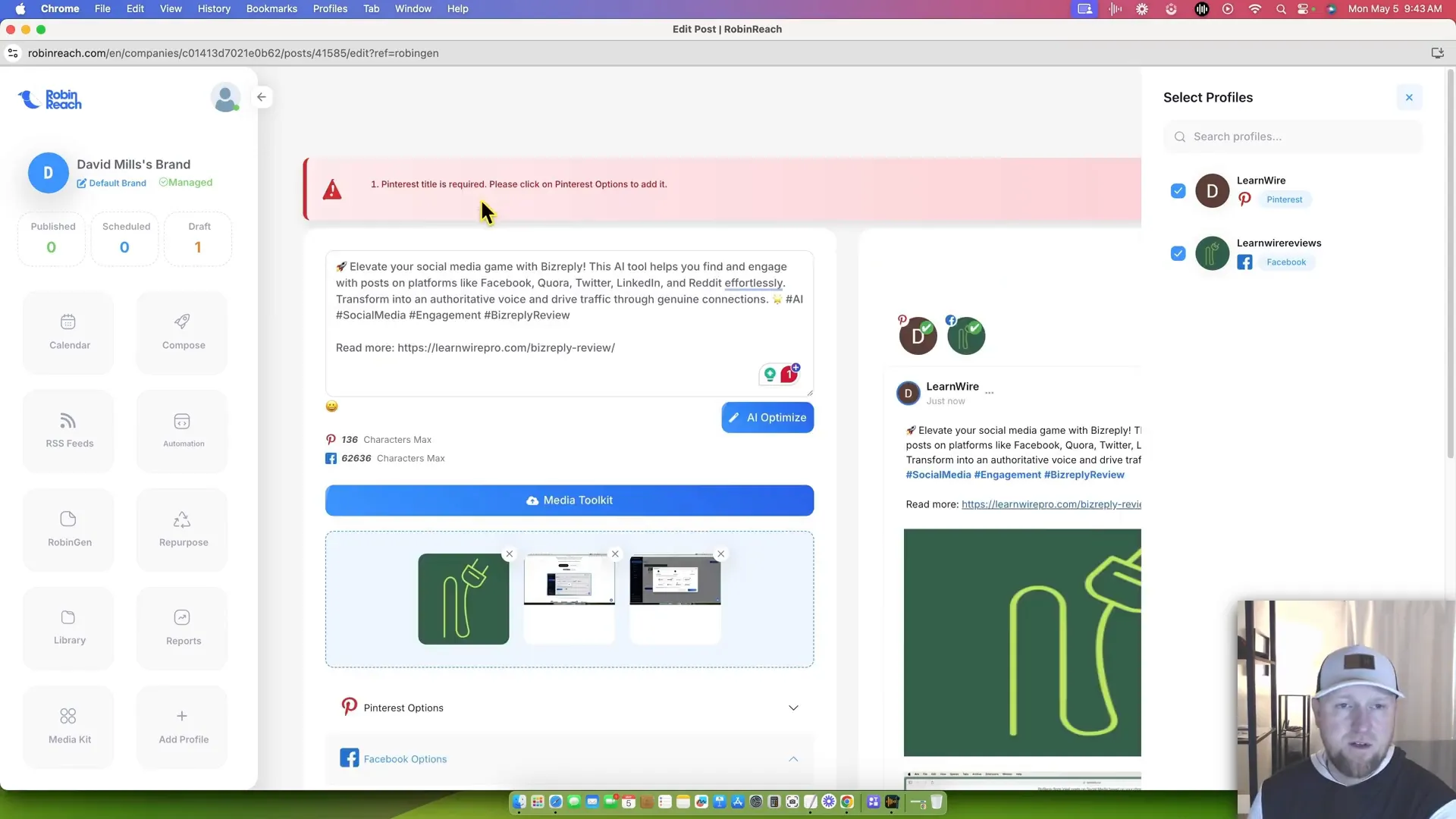Open the Automation tile
The image size is (1456, 819).
tap(183, 431)
